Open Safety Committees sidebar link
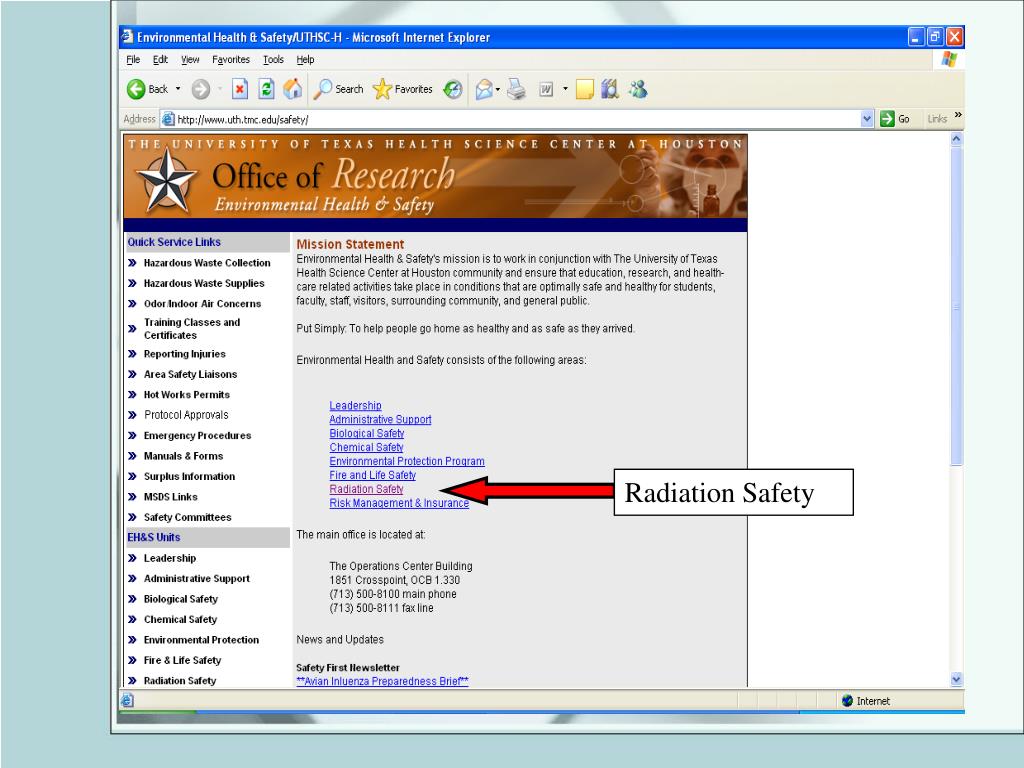The height and width of the screenshot is (768, 1024). click(187, 517)
